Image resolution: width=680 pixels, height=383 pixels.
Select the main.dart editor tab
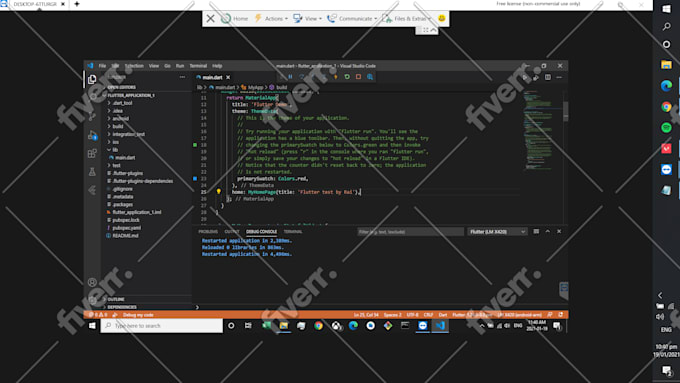click(x=212, y=77)
